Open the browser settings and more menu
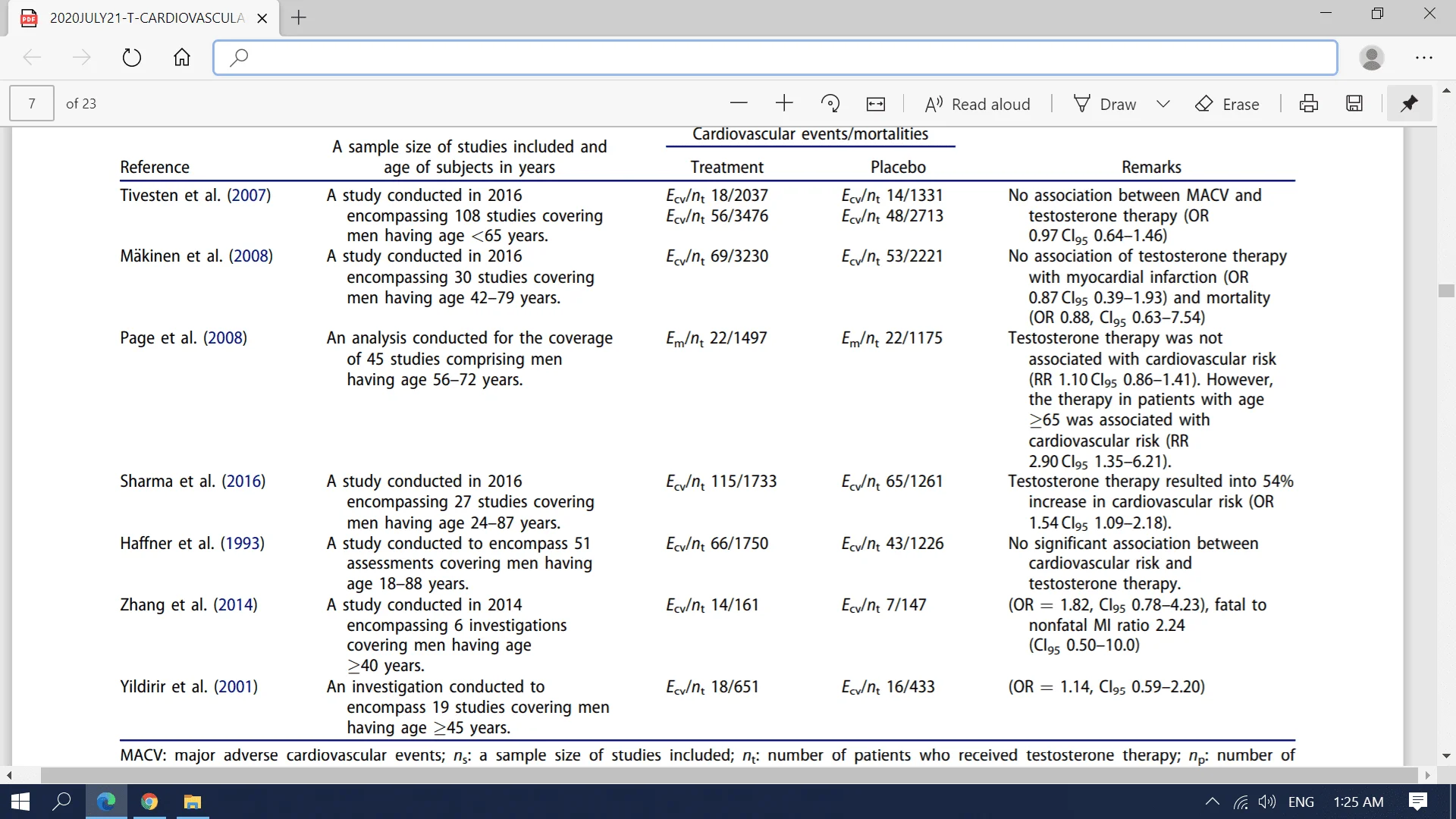The height and width of the screenshot is (819, 1456). pos(1424,58)
